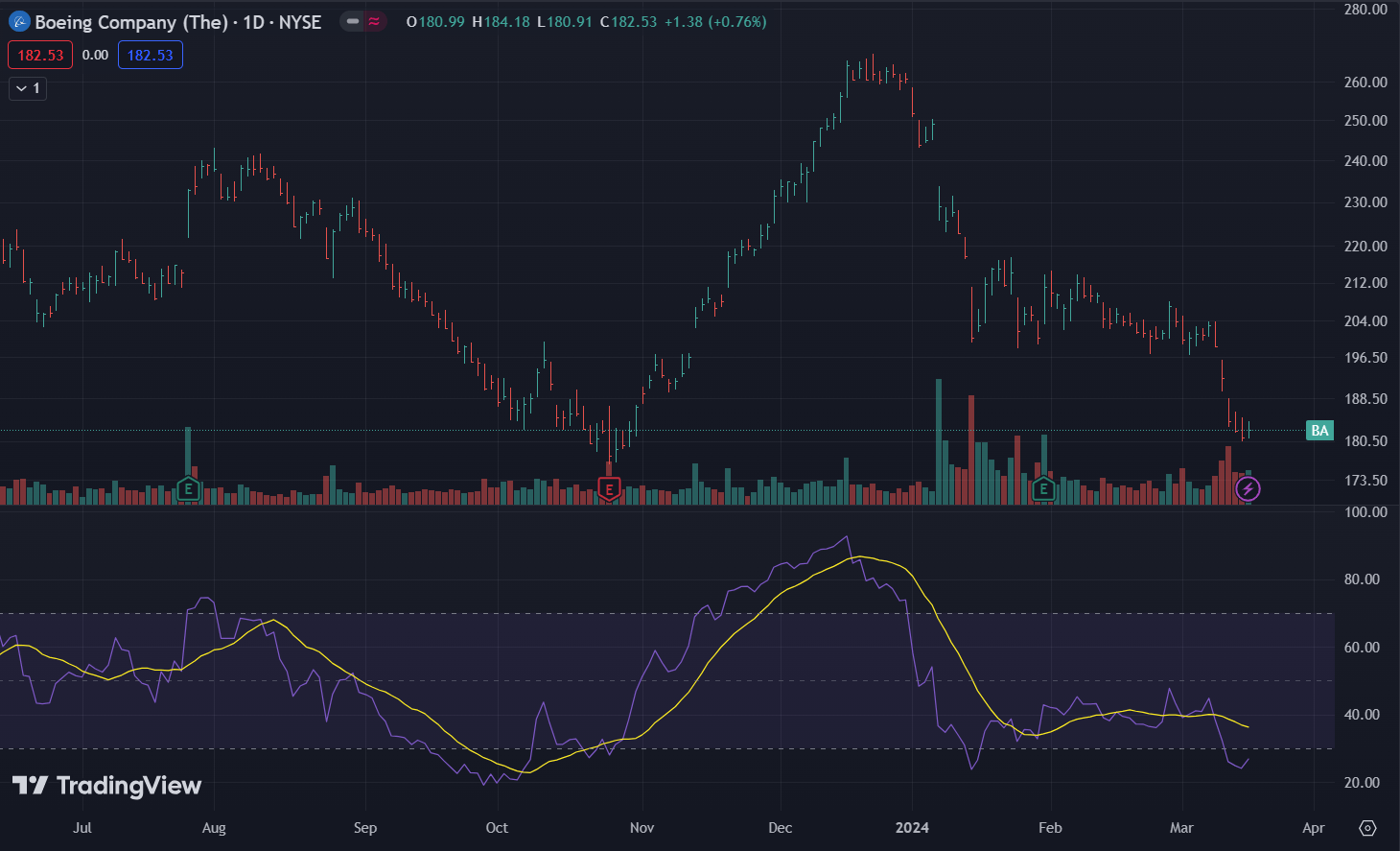Open chart settings gear icon
This screenshot has height=851, width=1400.
[1368, 828]
